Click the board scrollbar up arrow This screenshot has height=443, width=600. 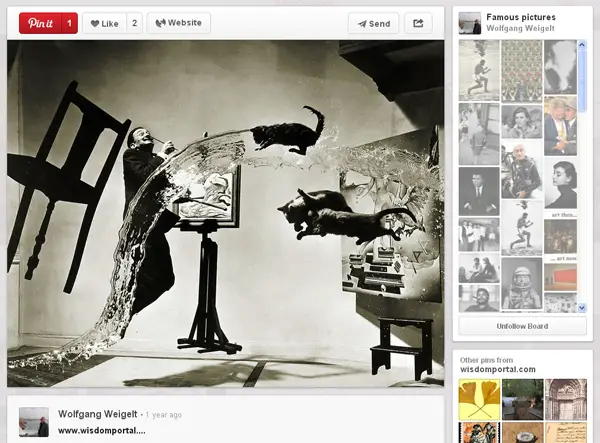click(x=582, y=45)
